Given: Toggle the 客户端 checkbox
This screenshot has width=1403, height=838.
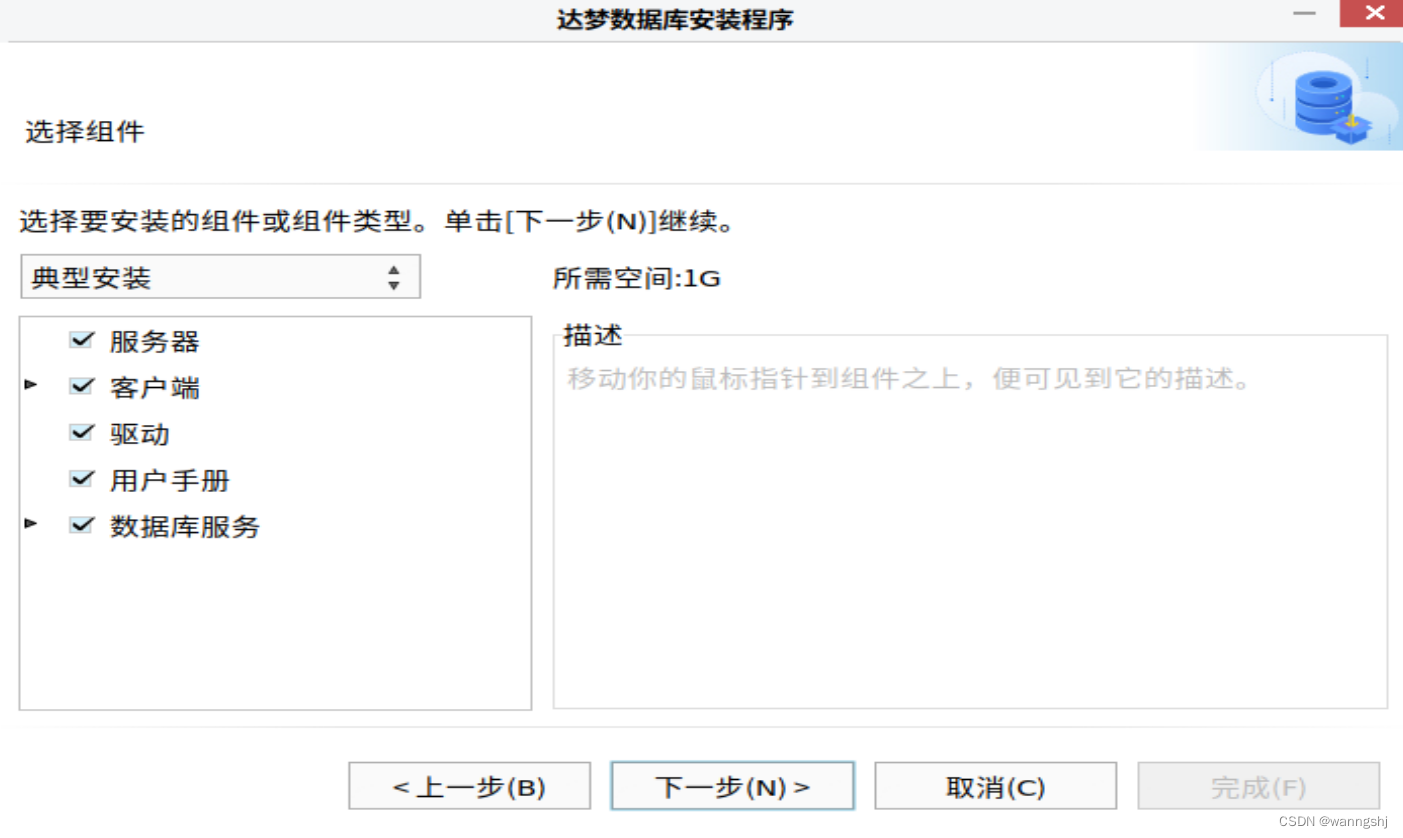Looking at the screenshot, I should [82, 386].
